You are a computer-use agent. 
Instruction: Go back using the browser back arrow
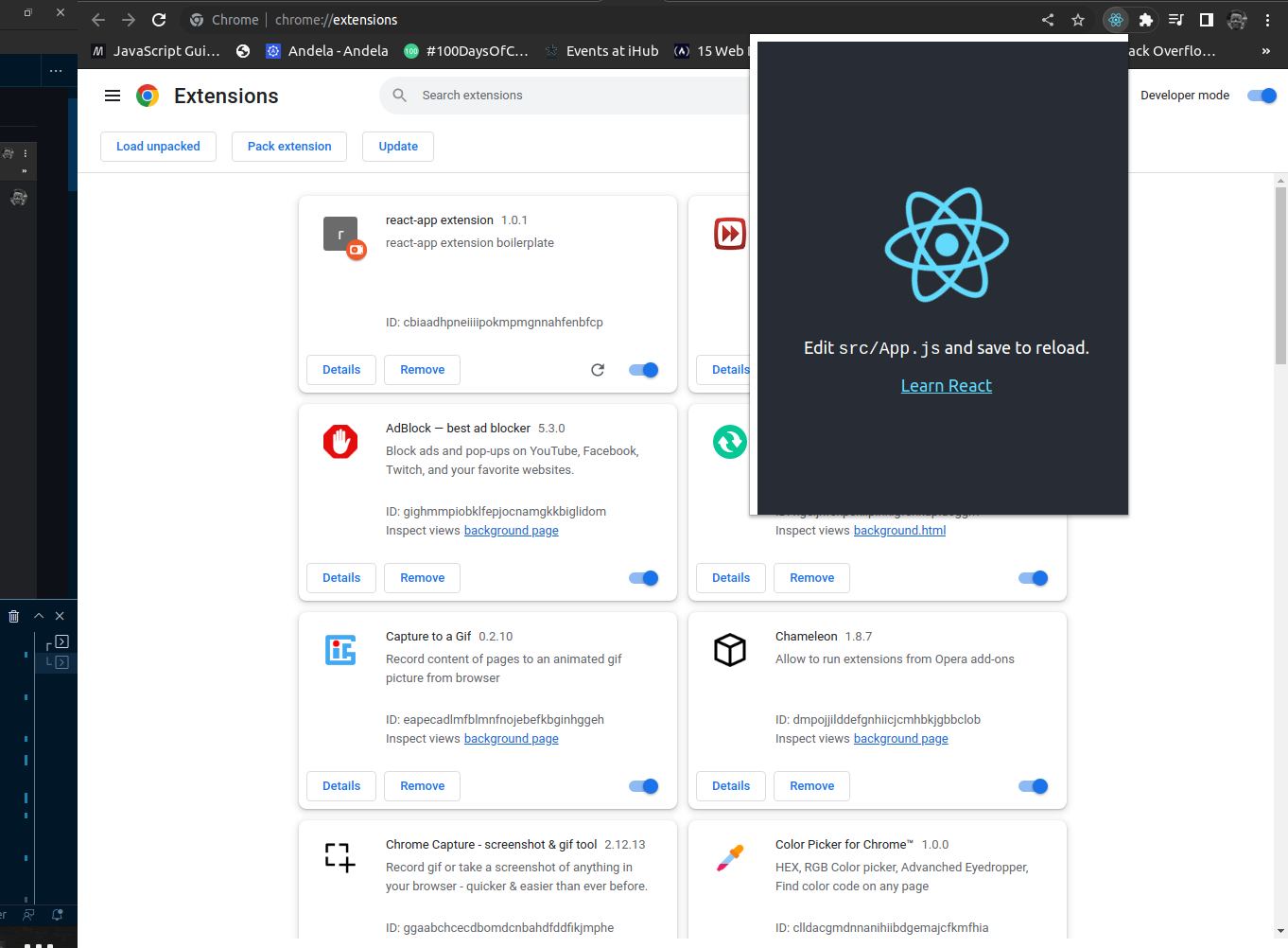click(98, 20)
